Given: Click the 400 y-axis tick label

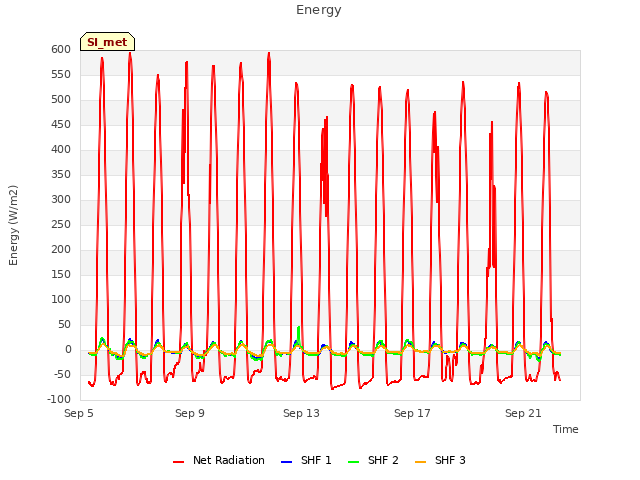Looking at the screenshot, I should (61, 150).
